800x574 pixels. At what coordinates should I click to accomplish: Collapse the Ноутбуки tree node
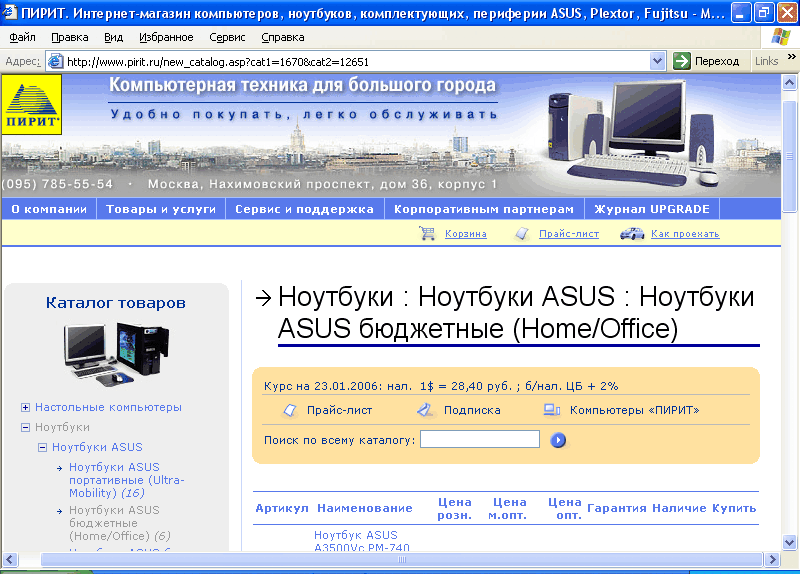click(x=25, y=427)
